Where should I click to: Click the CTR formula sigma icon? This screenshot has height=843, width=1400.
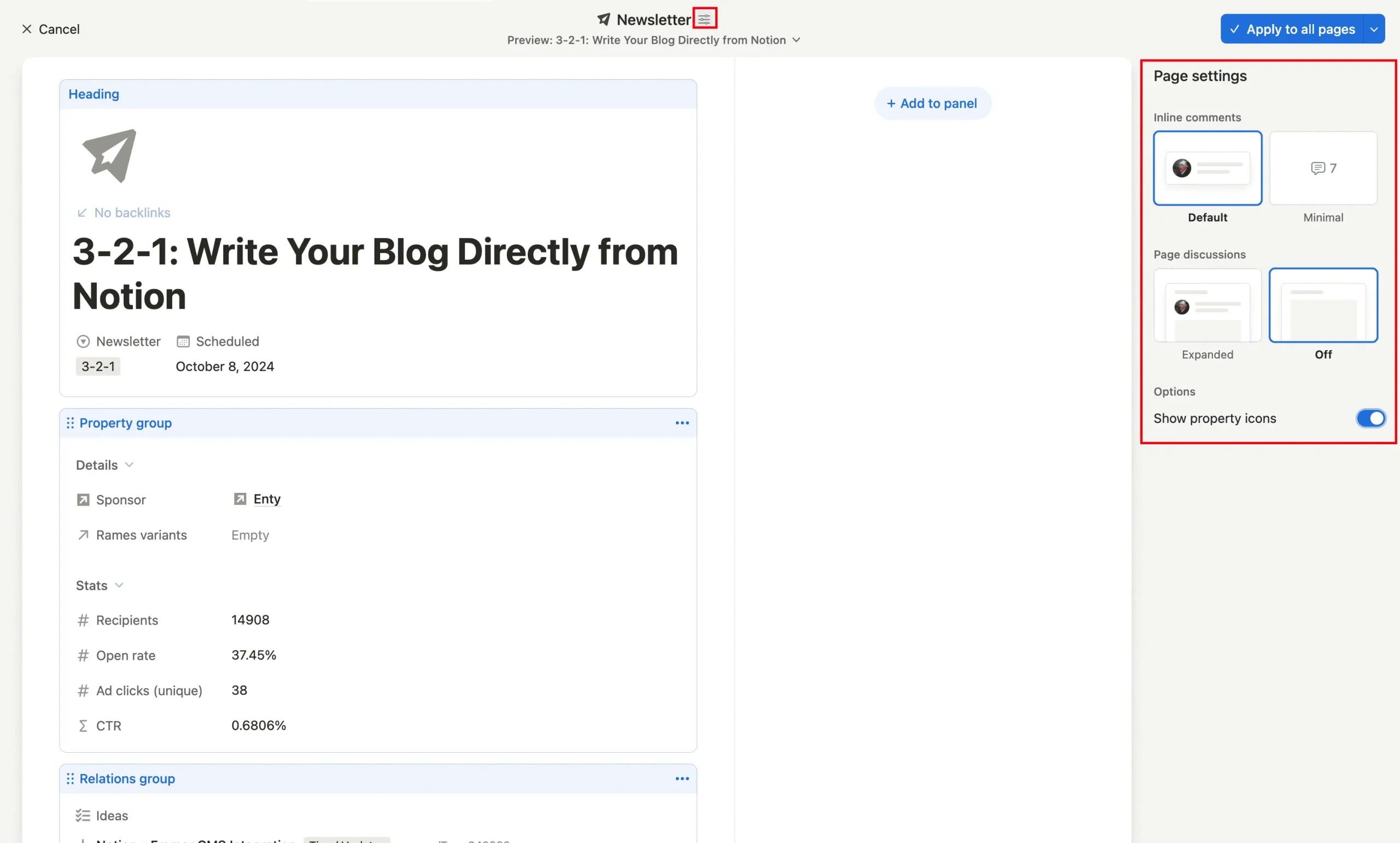pyautogui.click(x=83, y=725)
